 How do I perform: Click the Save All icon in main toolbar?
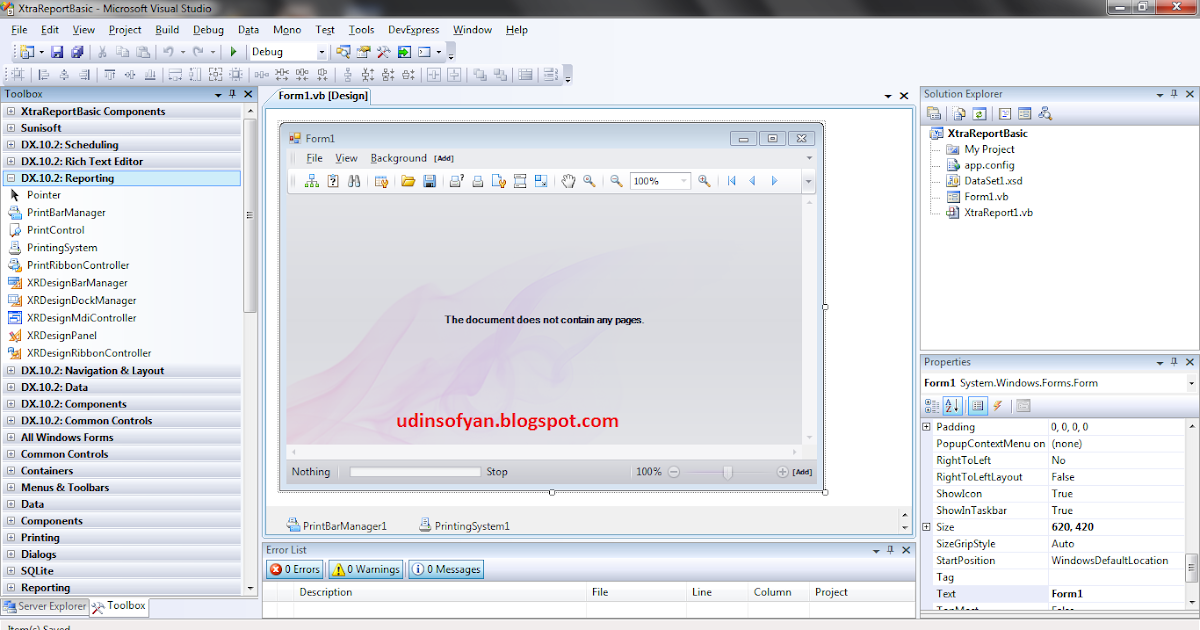pos(76,52)
